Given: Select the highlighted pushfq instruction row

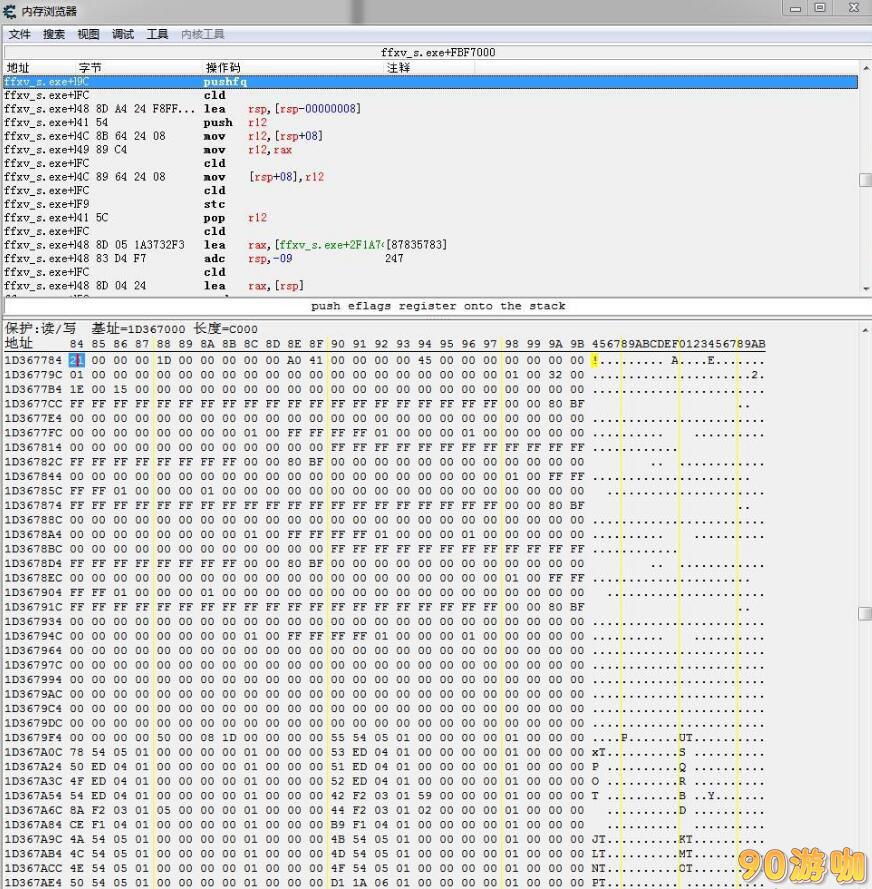Looking at the screenshot, I should [430, 82].
